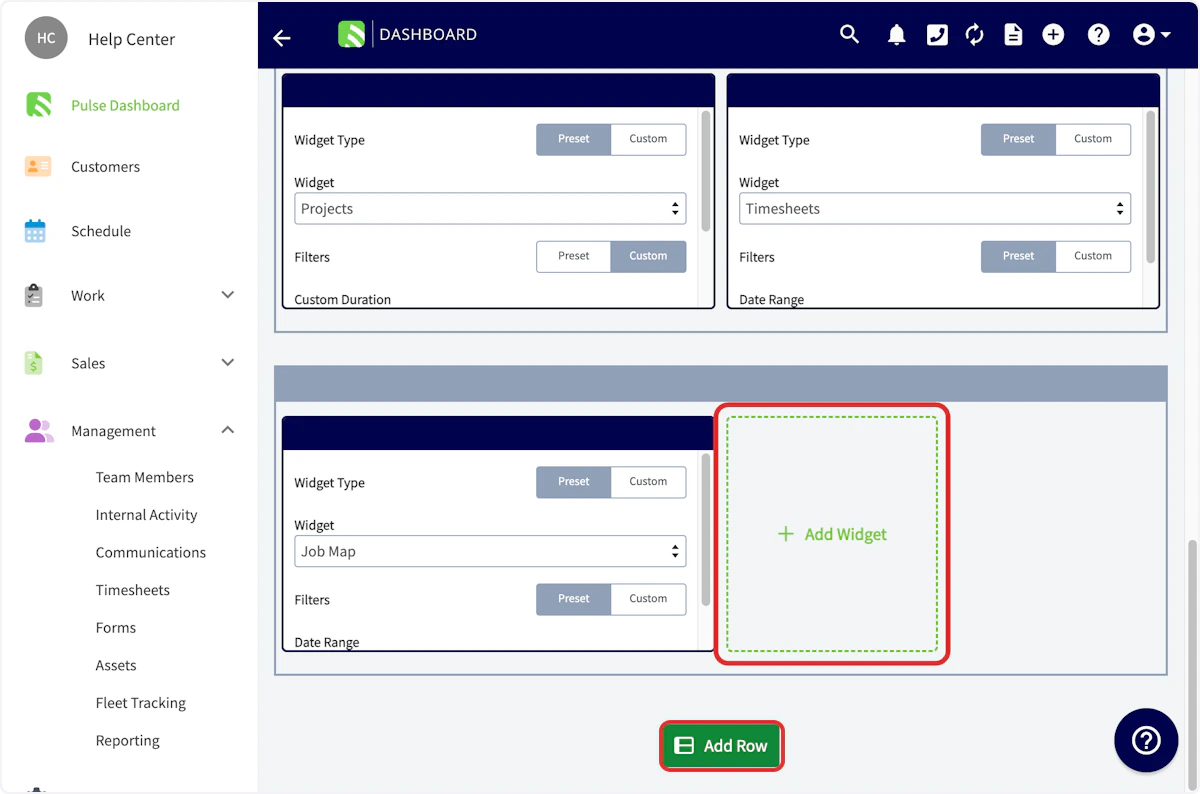1200x794 pixels.
Task: Open search with magnifier icon
Action: pyautogui.click(x=849, y=35)
